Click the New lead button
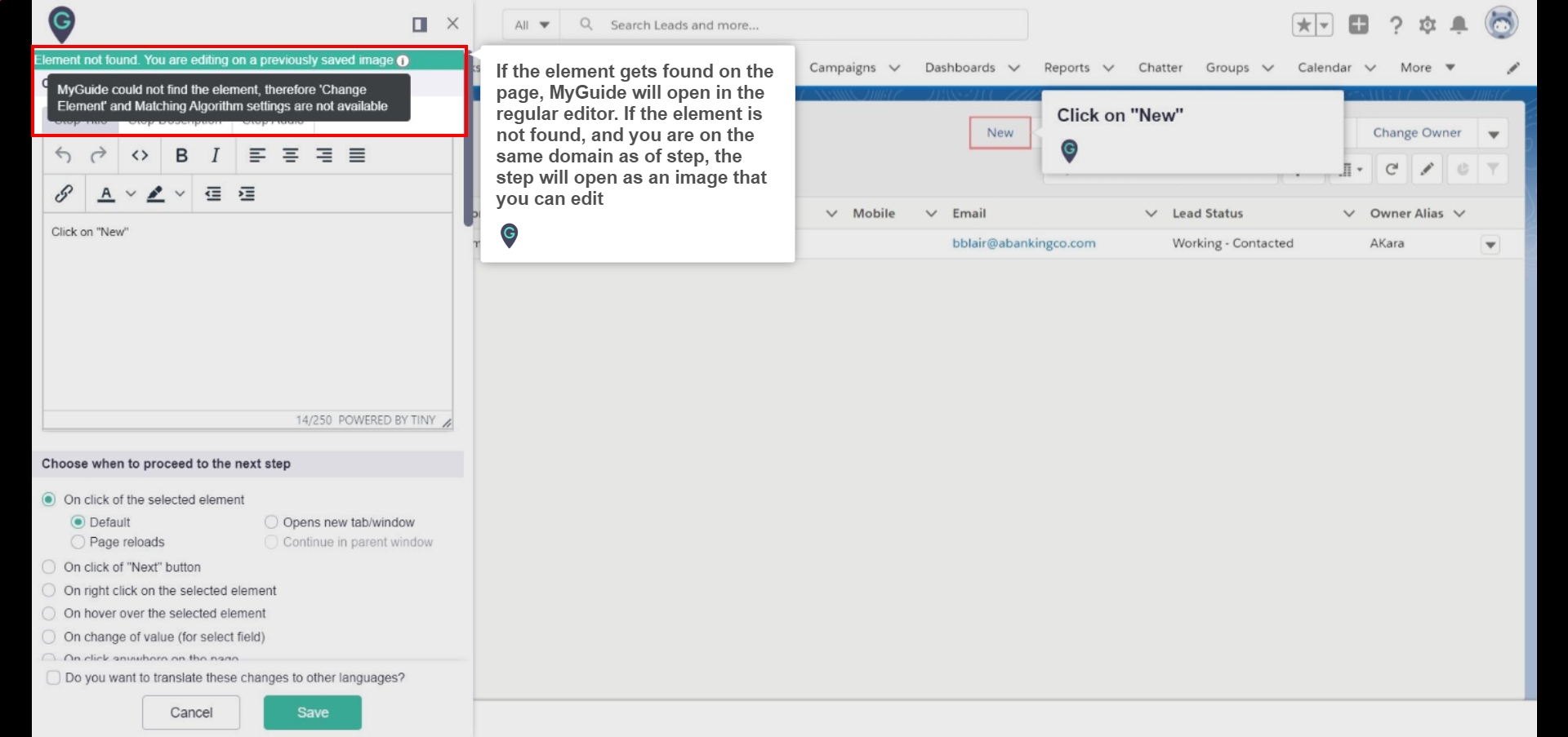1568x737 pixels. coord(1000,133)
